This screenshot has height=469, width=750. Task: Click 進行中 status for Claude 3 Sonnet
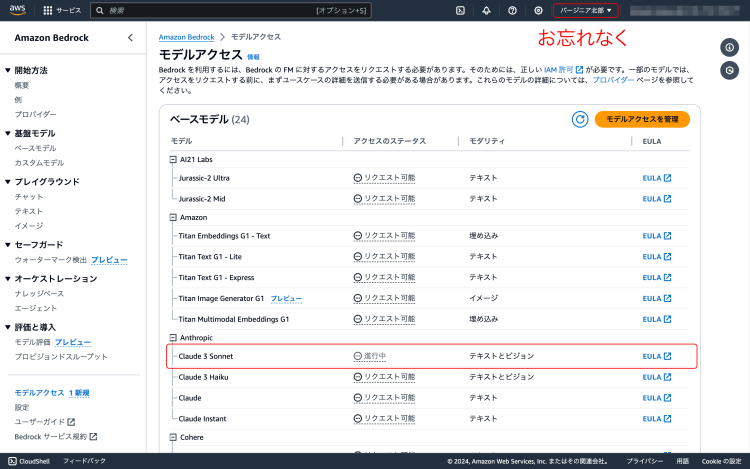(x=370, y=356)
